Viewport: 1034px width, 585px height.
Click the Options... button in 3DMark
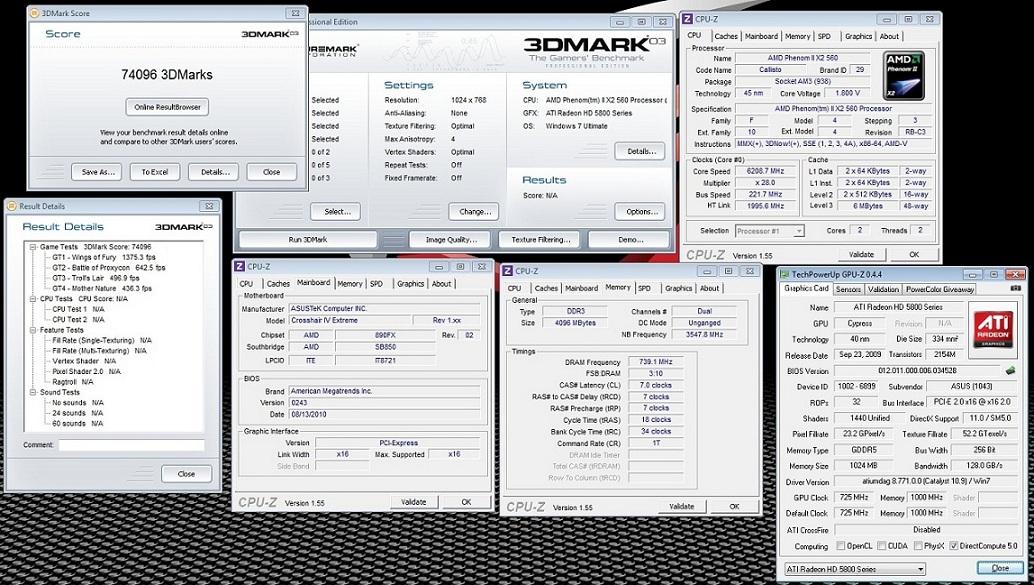coord(640,212)
